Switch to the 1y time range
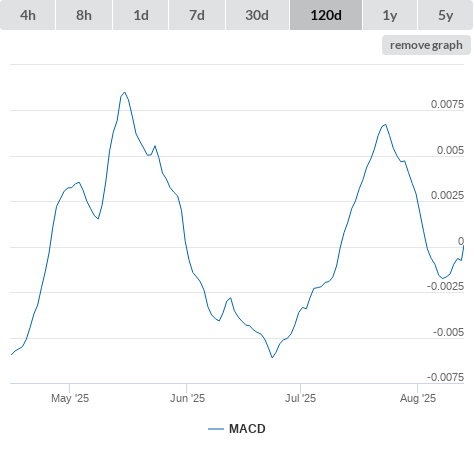 pyautogui.click(x=390, y=15)
